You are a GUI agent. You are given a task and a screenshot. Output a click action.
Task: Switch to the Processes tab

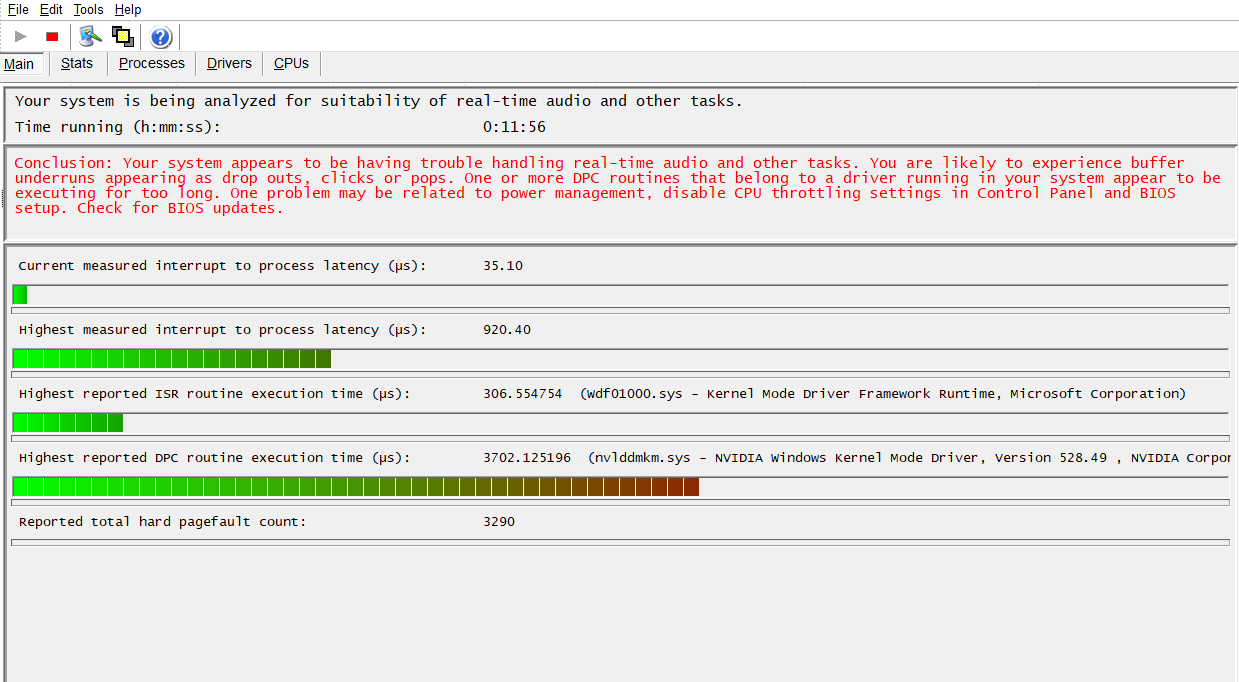[x=152, y=63]
